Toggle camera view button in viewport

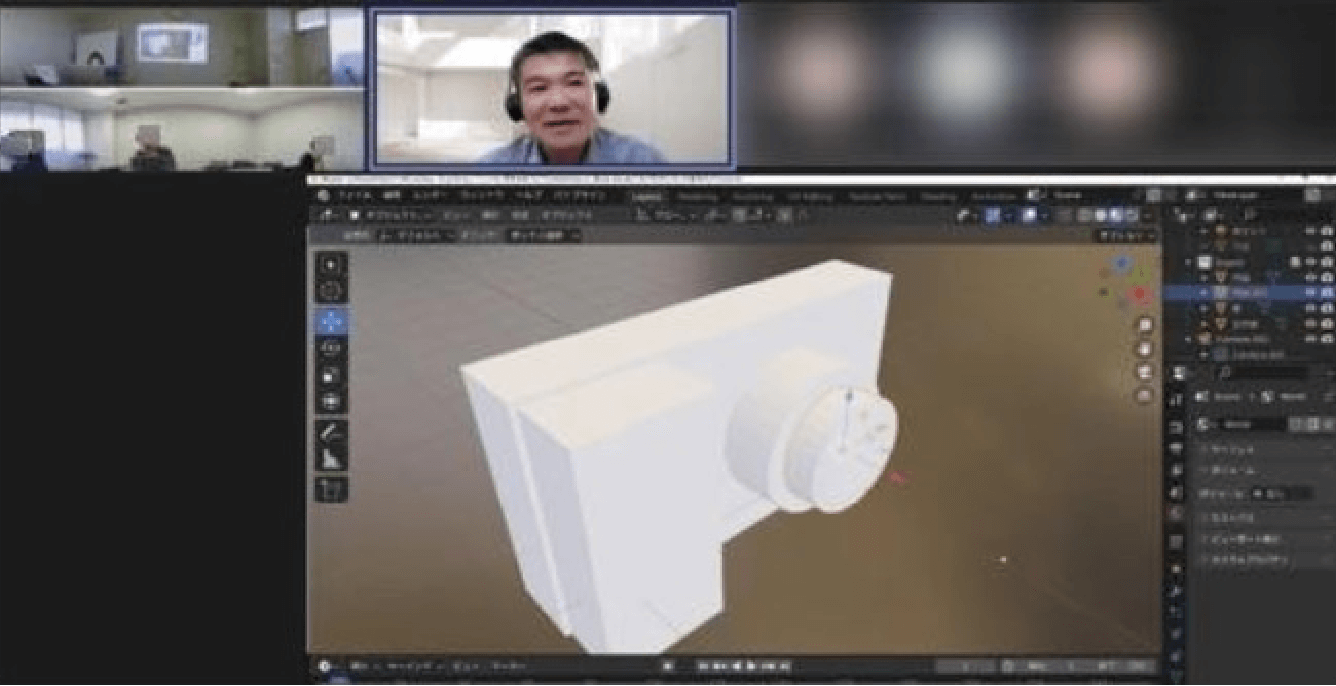(1145, 372)
